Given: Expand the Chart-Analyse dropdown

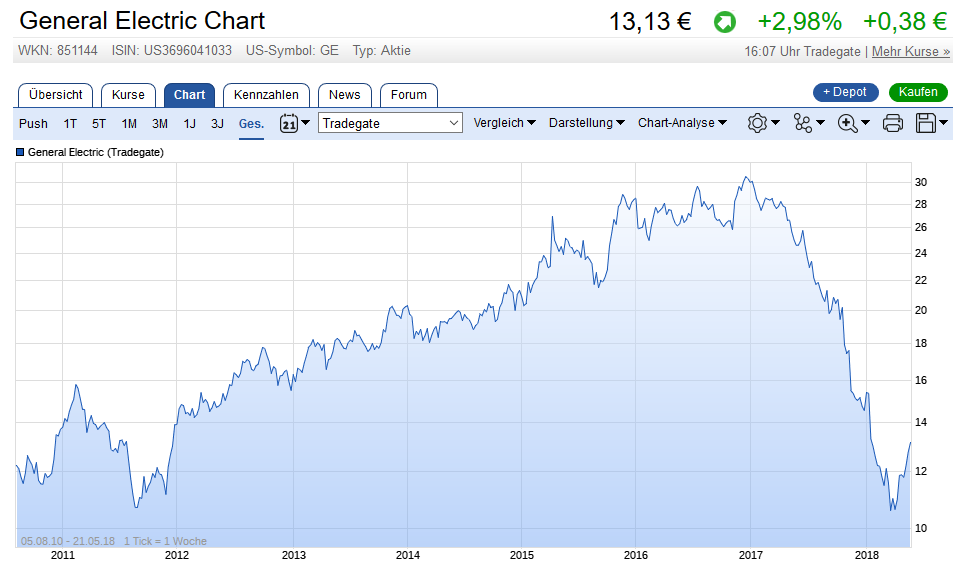Looking at the screenshot, I should [682, 123].
